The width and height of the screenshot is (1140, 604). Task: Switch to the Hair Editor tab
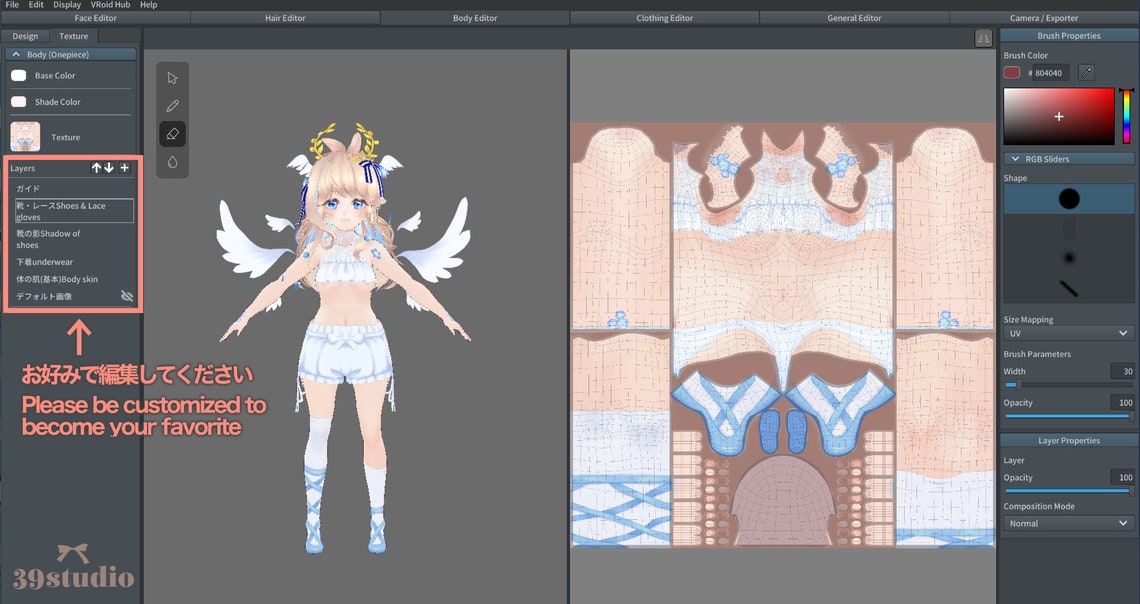(285, 17)
